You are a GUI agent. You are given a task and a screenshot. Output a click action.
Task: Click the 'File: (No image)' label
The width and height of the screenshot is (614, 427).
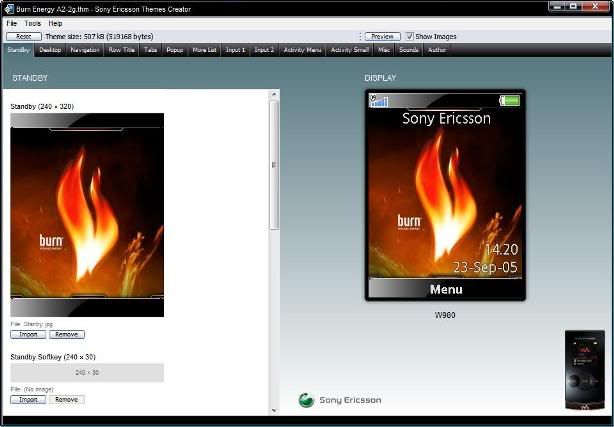32,389
